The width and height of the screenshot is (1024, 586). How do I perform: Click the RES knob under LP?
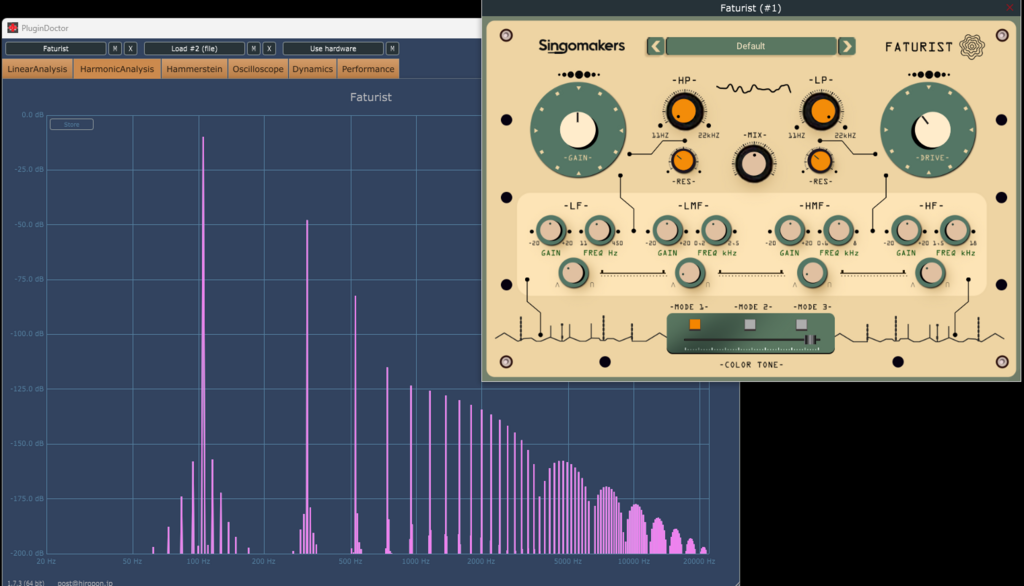coord(820,161)
